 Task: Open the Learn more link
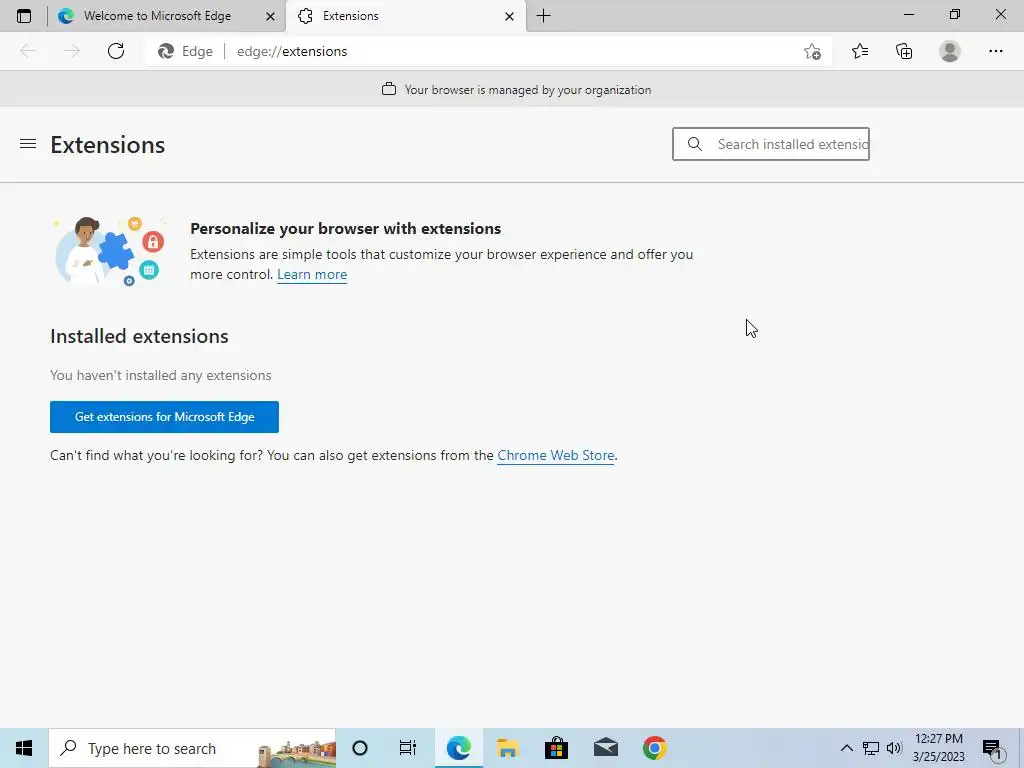coord(312,274)
